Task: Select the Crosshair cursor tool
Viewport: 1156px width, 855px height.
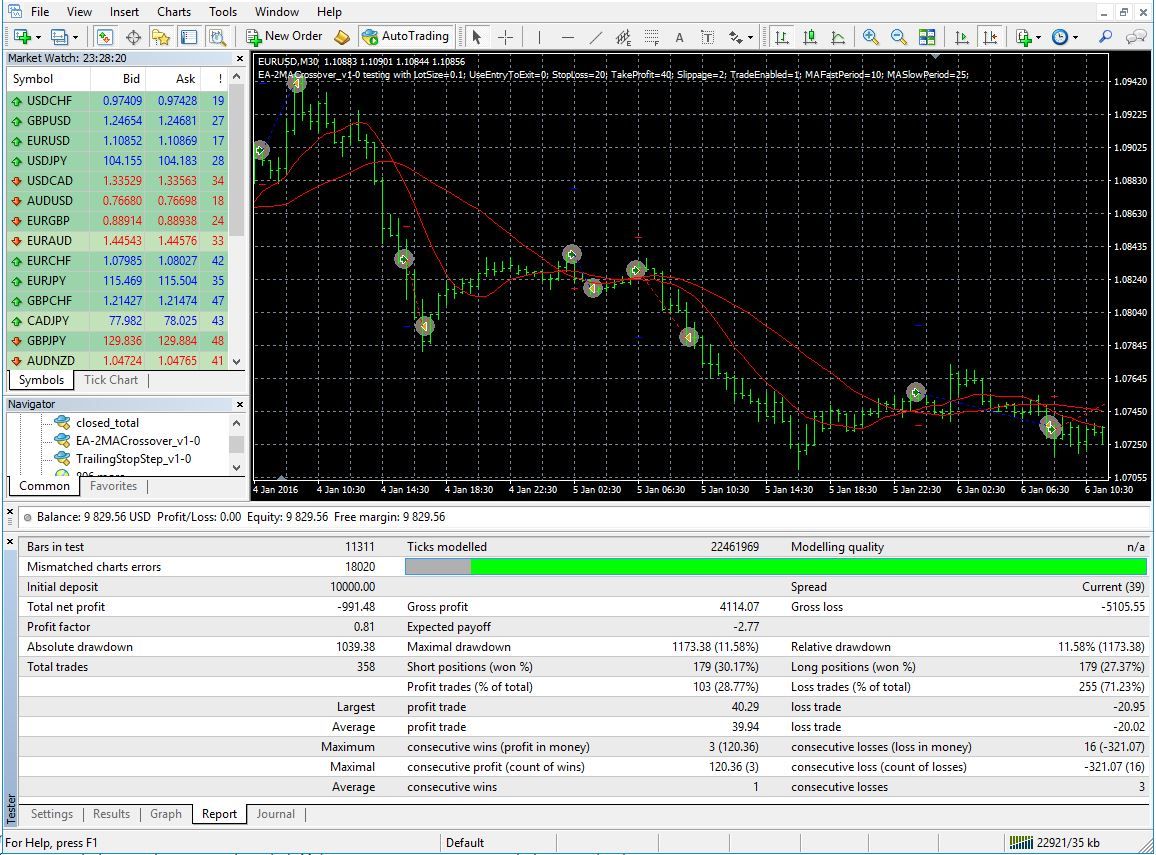Action: point(505,37)
